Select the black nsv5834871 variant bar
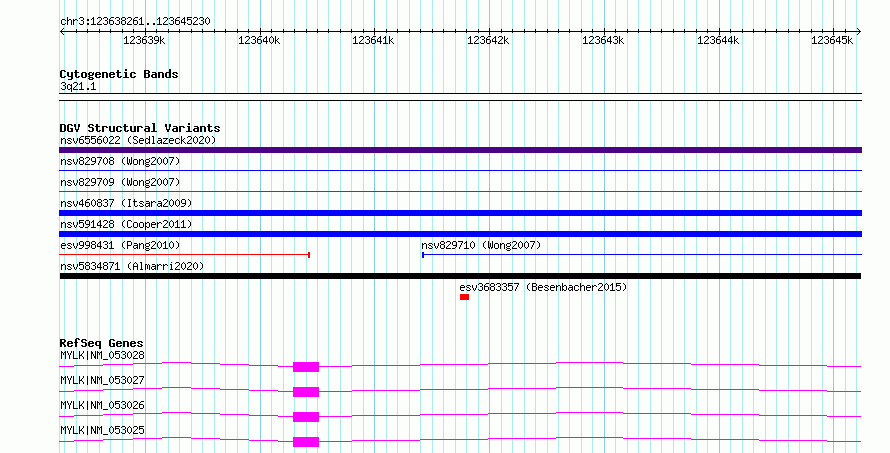The height and width of the screenshot is (453, 890). [460, 276]
